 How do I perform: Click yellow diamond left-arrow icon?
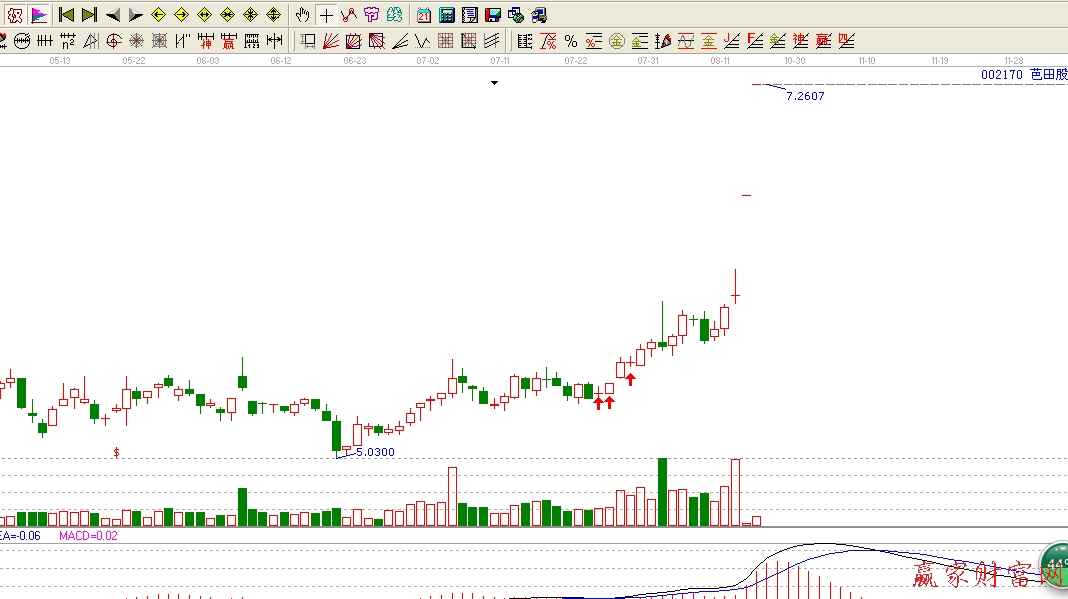158,15
